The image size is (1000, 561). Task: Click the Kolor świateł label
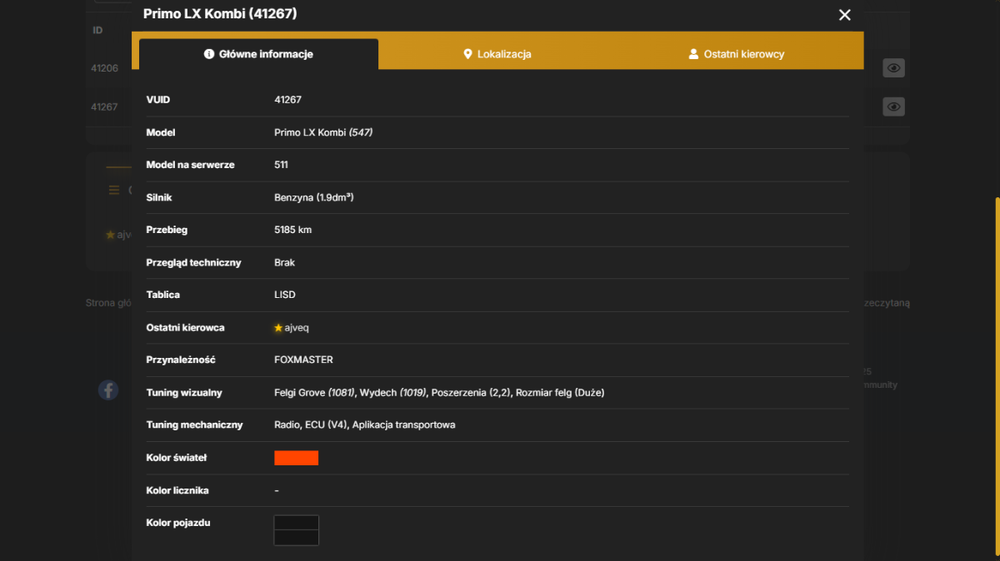pyautogui.click(x=176, y=458)
